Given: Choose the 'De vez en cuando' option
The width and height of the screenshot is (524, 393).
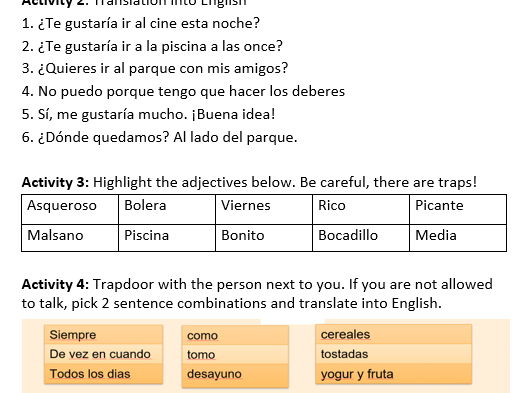Looking at the screenshot, I should 103,354.
